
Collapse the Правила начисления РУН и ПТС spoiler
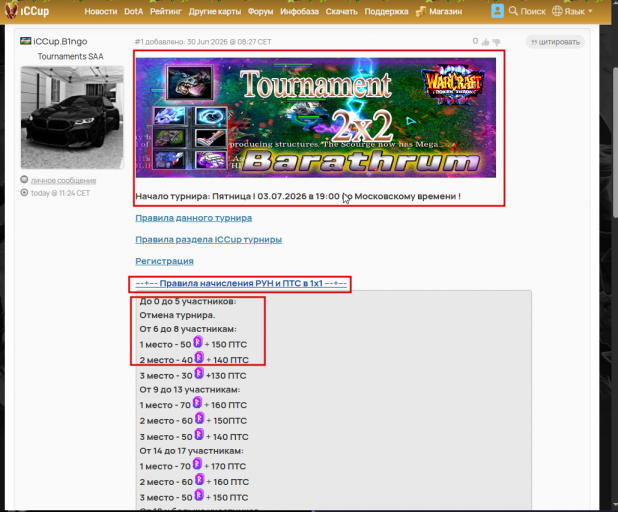coord(241,283)
